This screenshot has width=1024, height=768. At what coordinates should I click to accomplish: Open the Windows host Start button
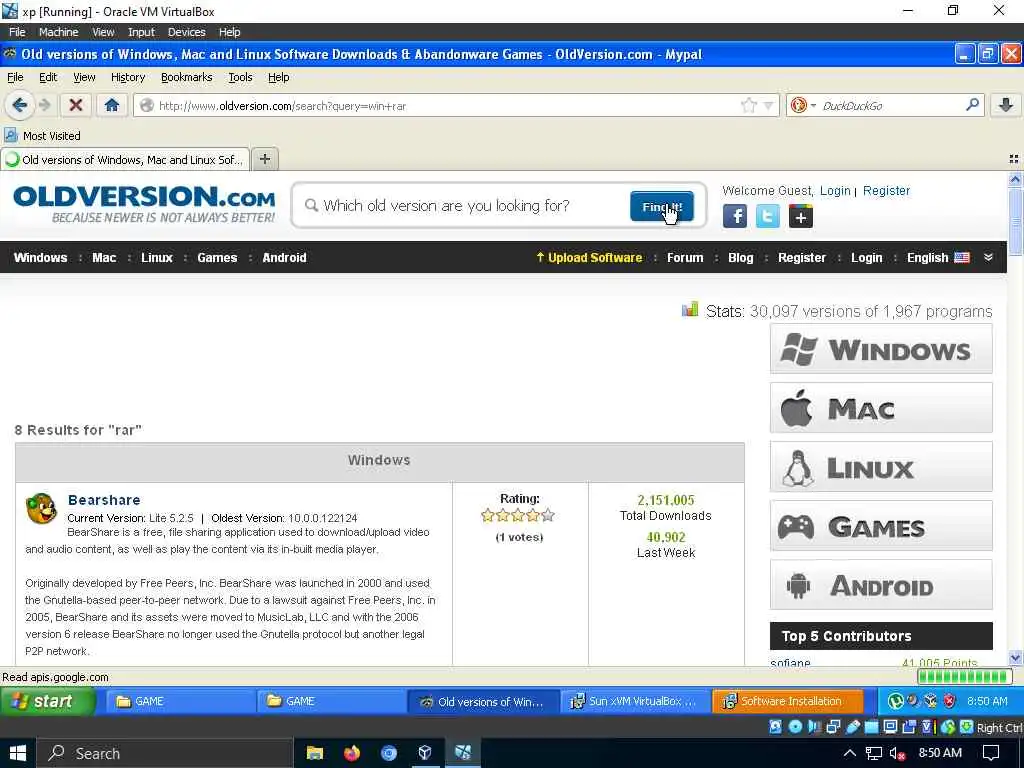pyautogui.click(x=18, y=753)
